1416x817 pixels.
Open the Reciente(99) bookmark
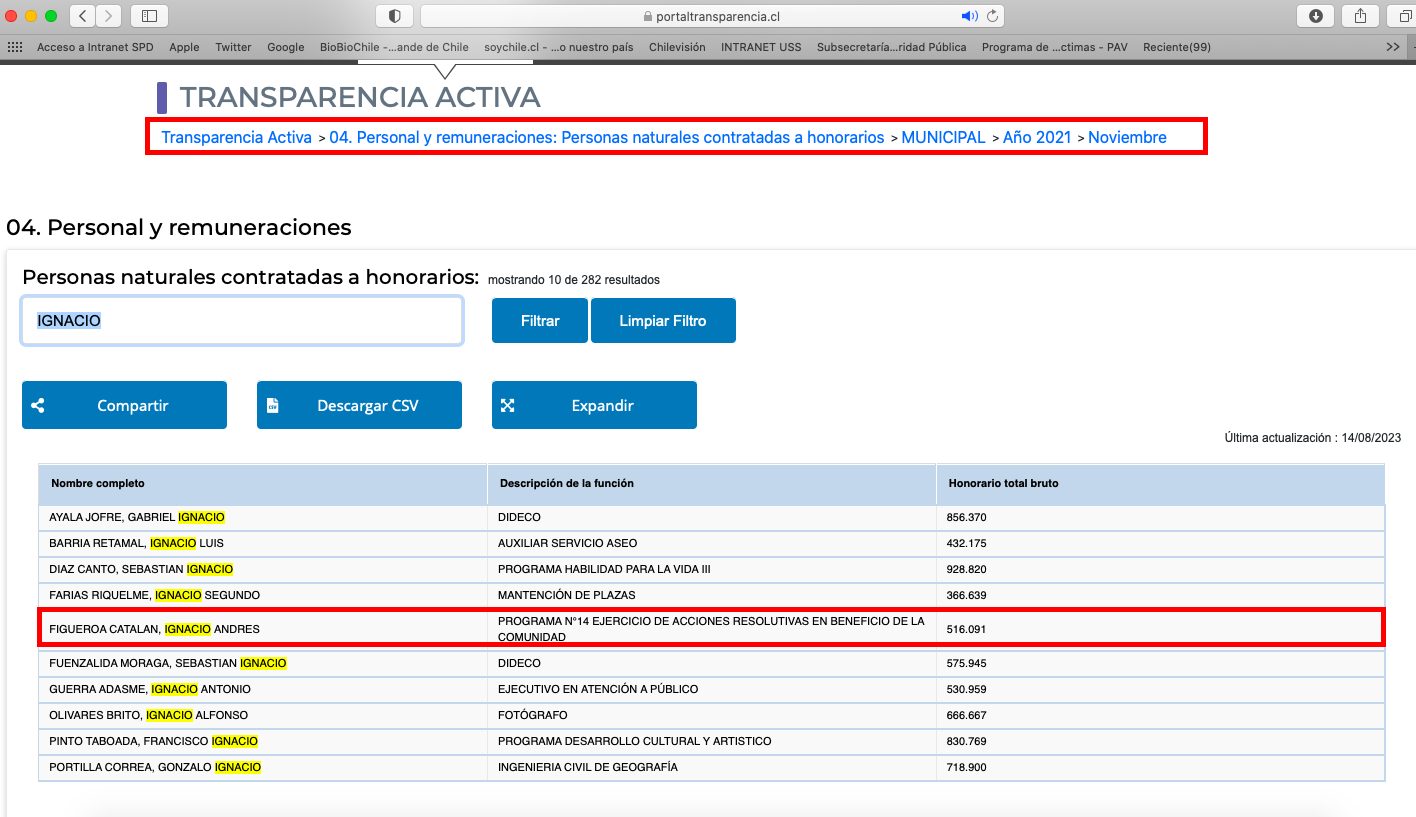[x=1177, y=47]
